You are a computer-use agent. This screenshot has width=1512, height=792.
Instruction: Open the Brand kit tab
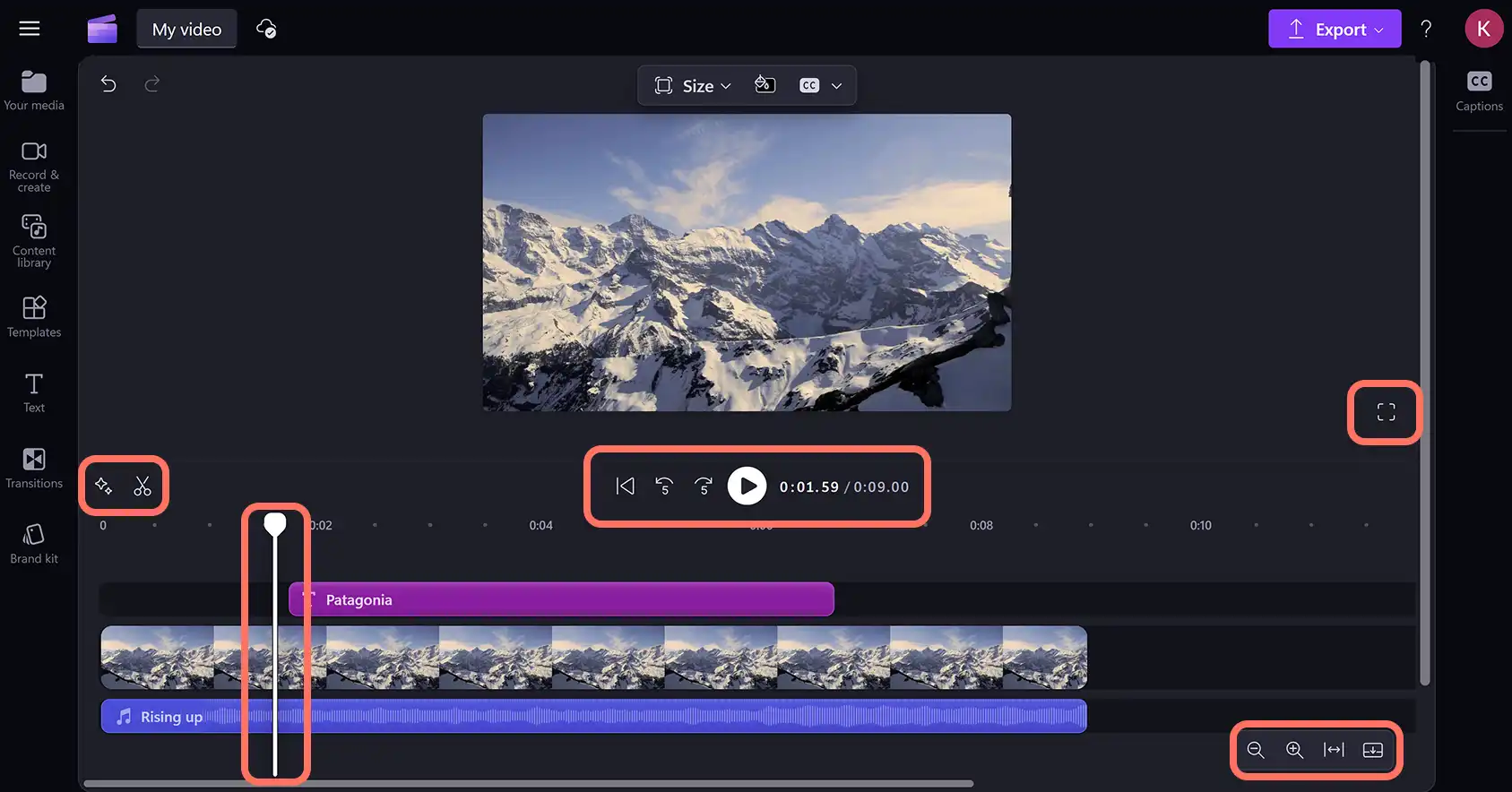(x=34, y=544)
